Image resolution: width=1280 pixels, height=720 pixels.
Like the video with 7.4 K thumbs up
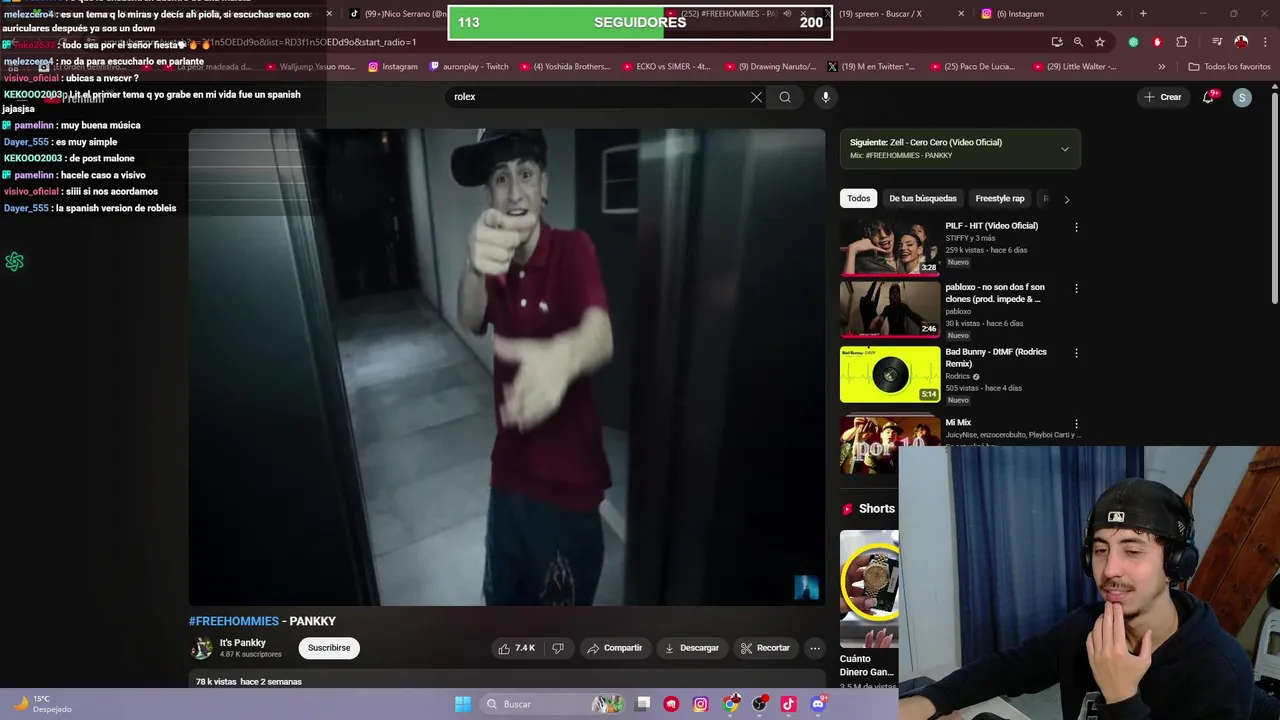[x=516, y=648]
